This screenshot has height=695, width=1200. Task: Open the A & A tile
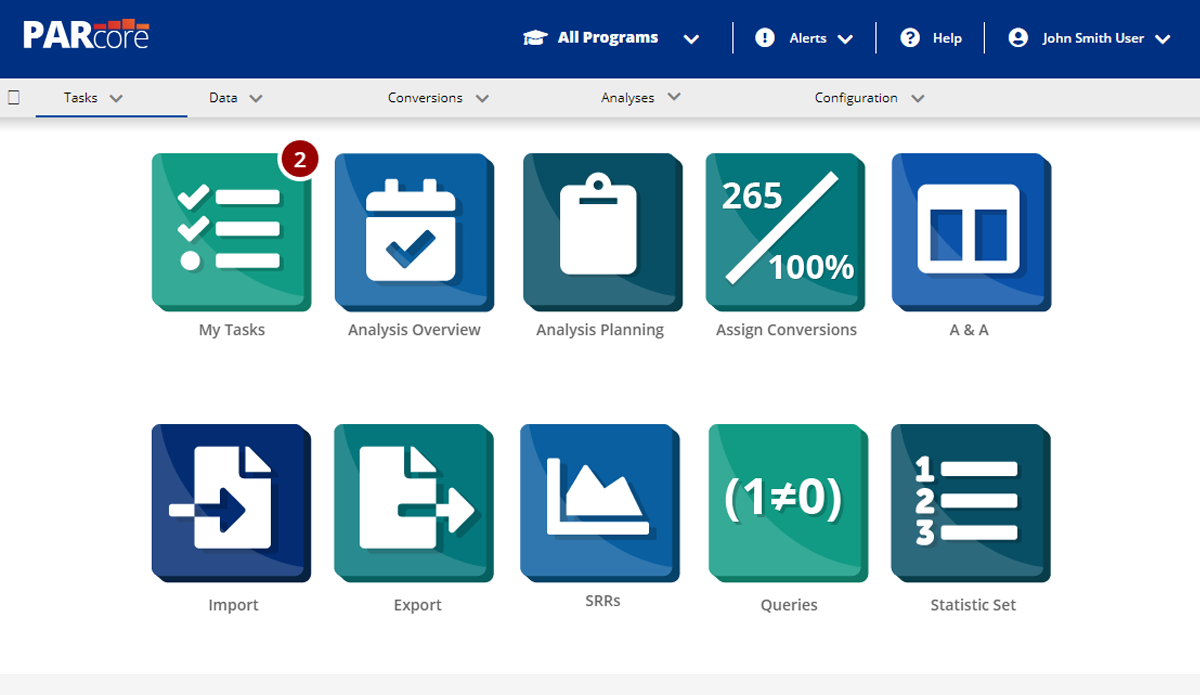[970, 232]
